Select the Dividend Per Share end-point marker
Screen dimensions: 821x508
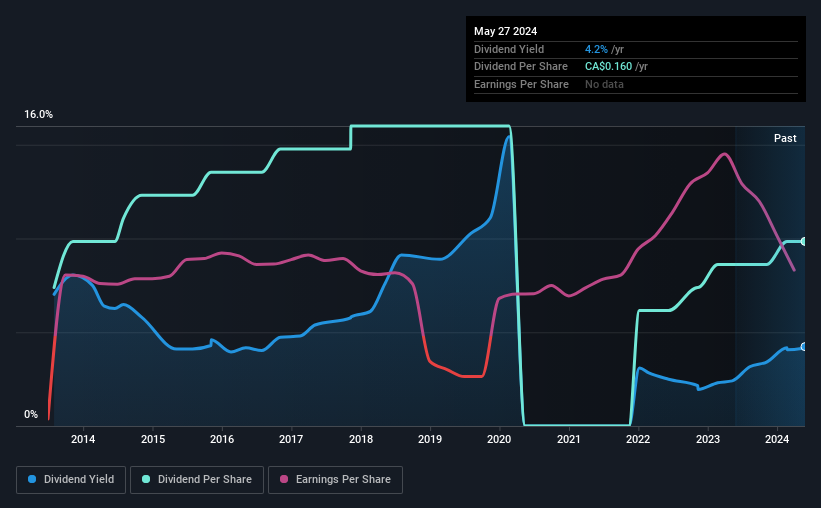tap(804, 241)
